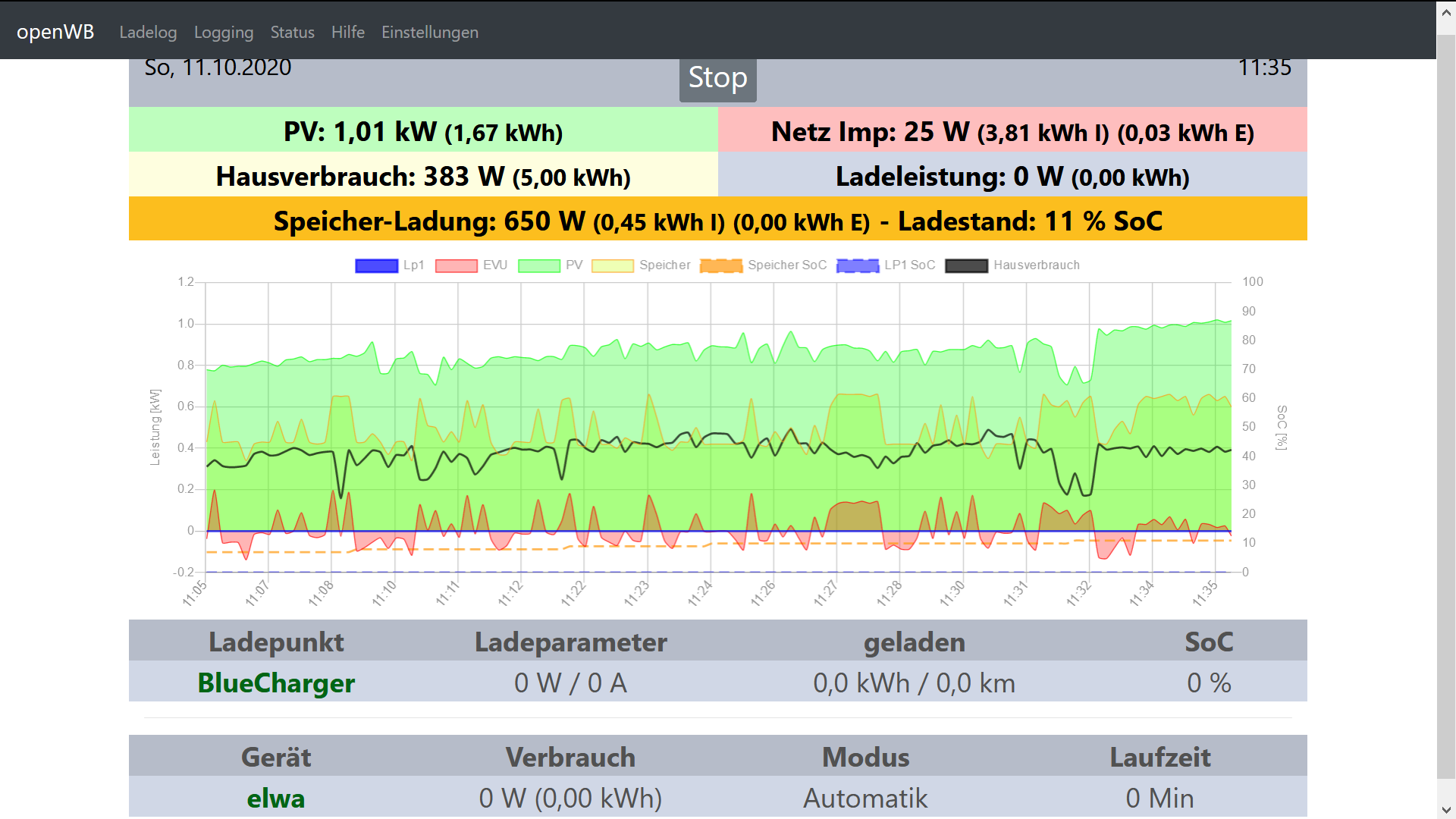This screenshot has width=1456, height=819.
Task: Open the Logging menu
Action: pos(224,32)
